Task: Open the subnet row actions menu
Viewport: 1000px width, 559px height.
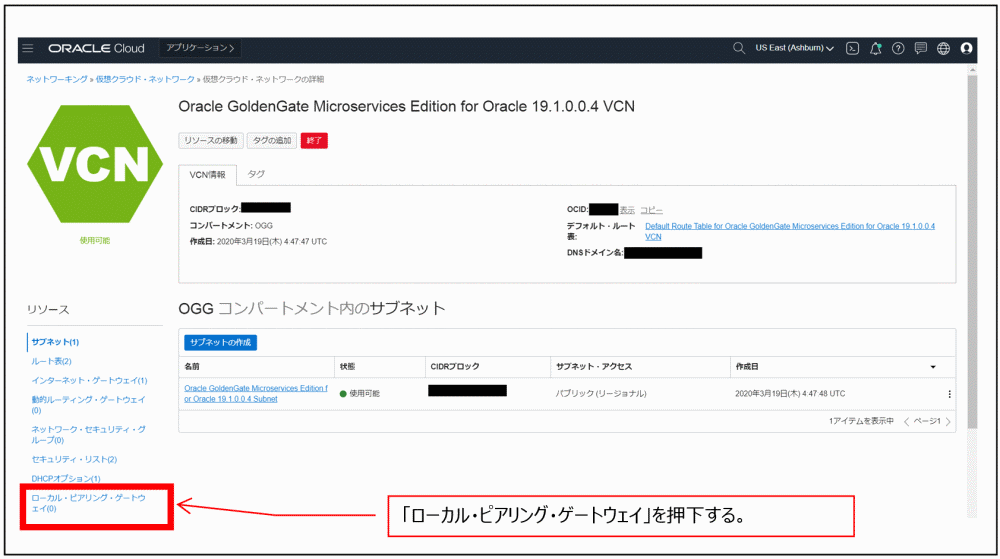Action: 949,394
